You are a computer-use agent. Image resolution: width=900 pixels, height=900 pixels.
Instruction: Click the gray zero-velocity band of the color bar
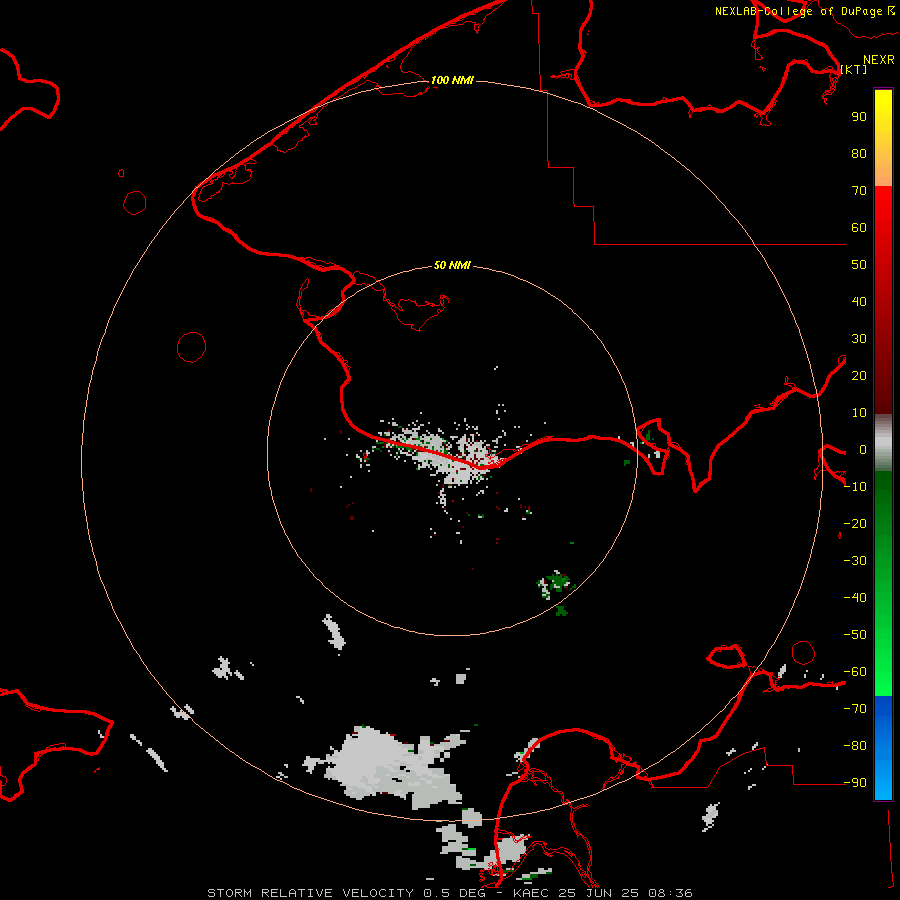883,443
